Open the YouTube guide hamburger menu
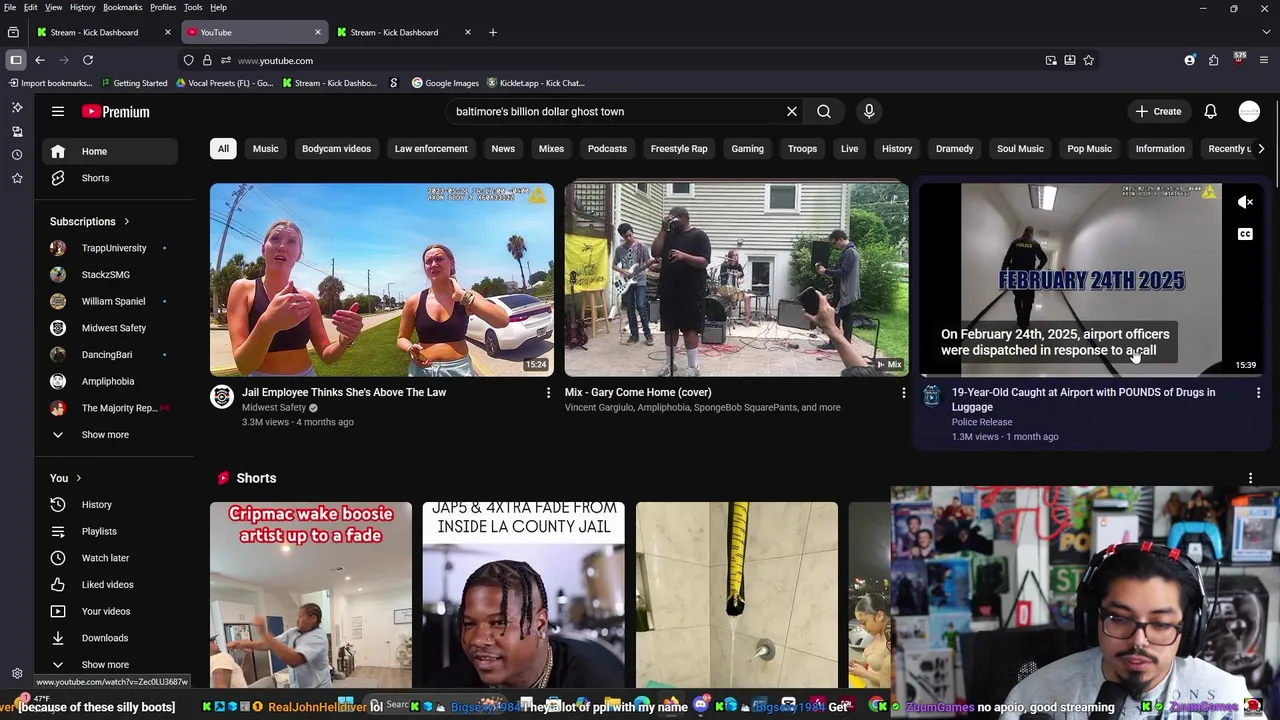The height and width of the screenshot is (720, 1280). pyautogui.click(x=58, y=111)
